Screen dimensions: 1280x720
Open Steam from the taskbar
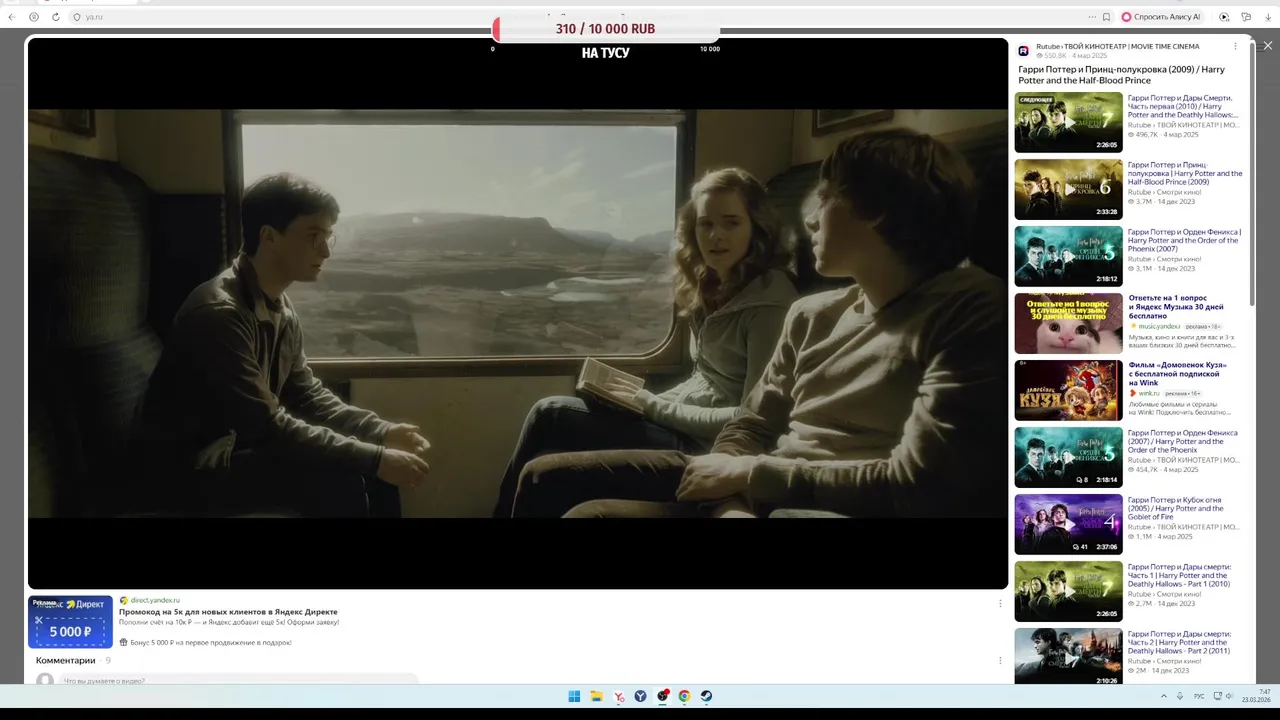706,696
